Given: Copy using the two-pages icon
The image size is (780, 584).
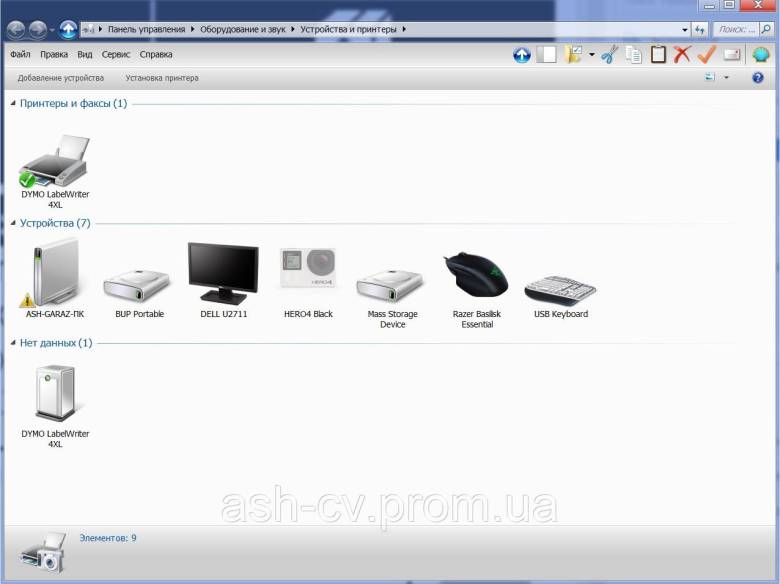Looking at the screenshot, I should point(633,54).
